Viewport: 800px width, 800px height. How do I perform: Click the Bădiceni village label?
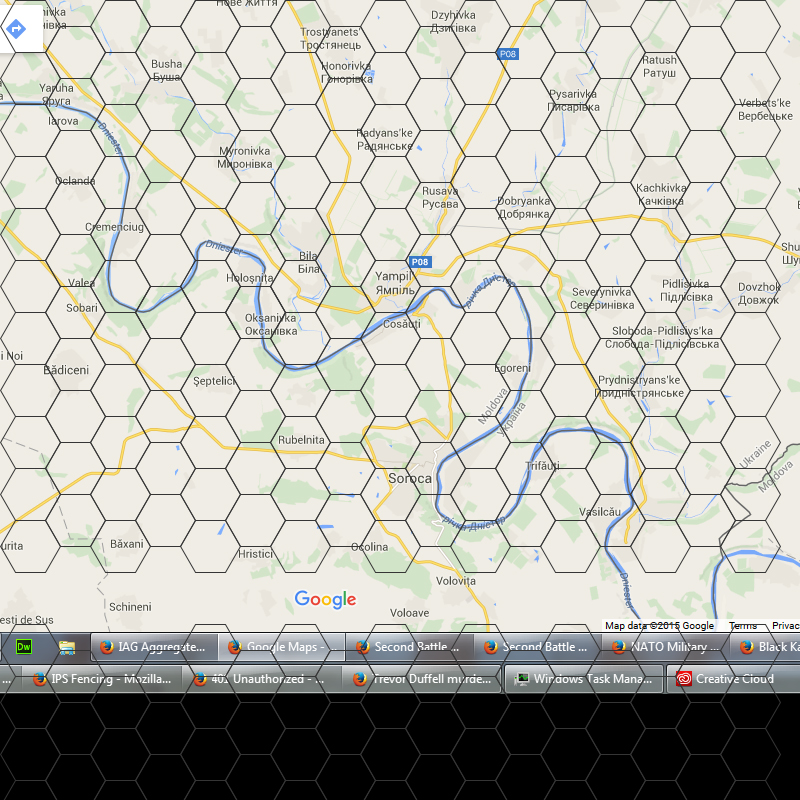66,370
